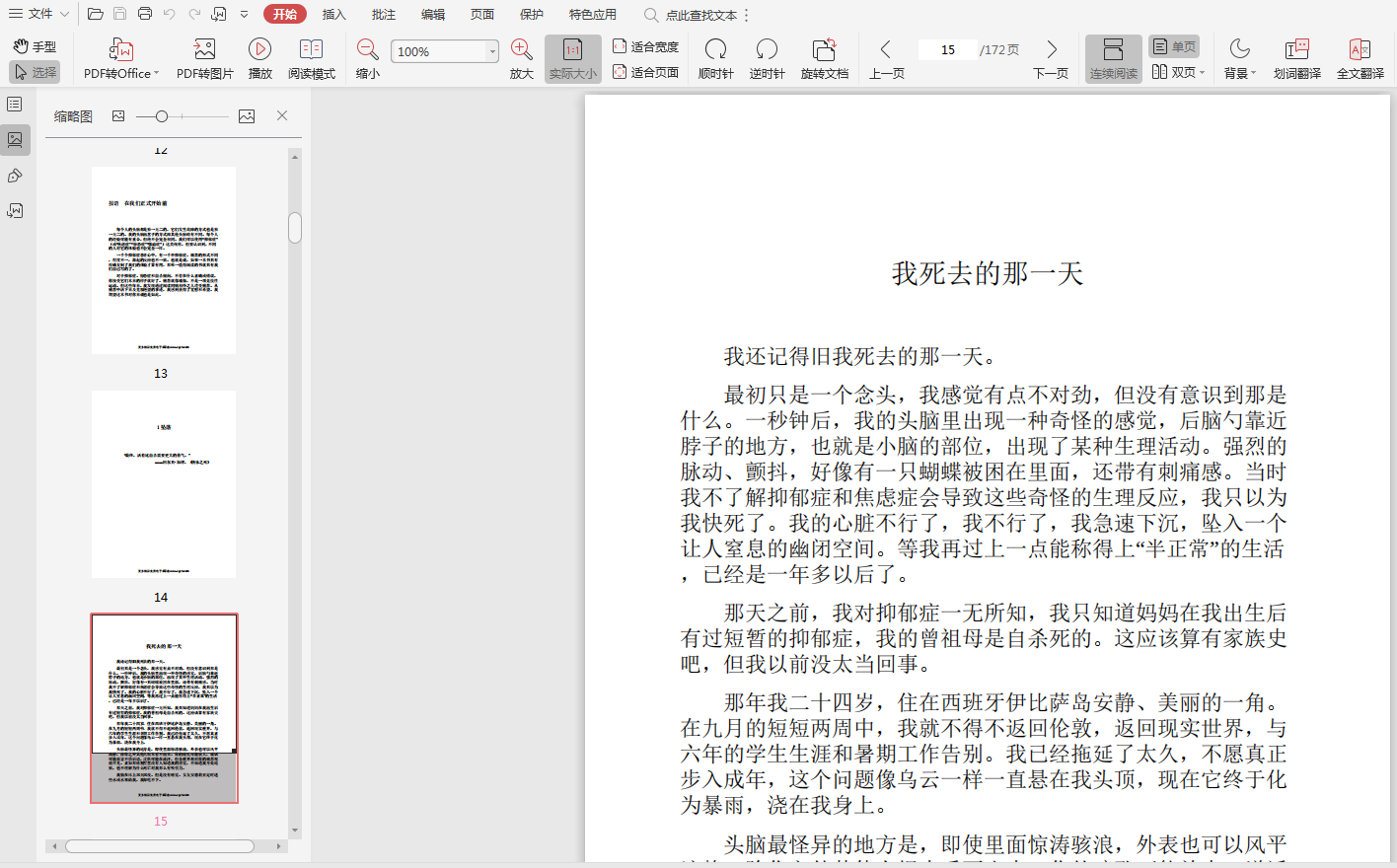The width and height of the screenshot is (1397, 868).
Task: Open the 批注 annotation tab
Action: click(x=384, y=15)
